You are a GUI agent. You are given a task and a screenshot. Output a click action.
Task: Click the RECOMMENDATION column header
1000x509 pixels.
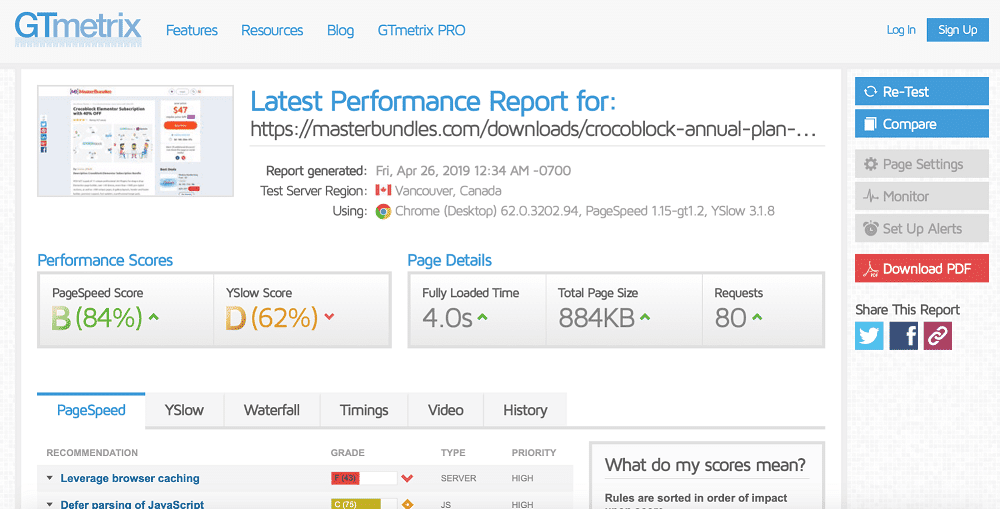[x=92, y=453]
